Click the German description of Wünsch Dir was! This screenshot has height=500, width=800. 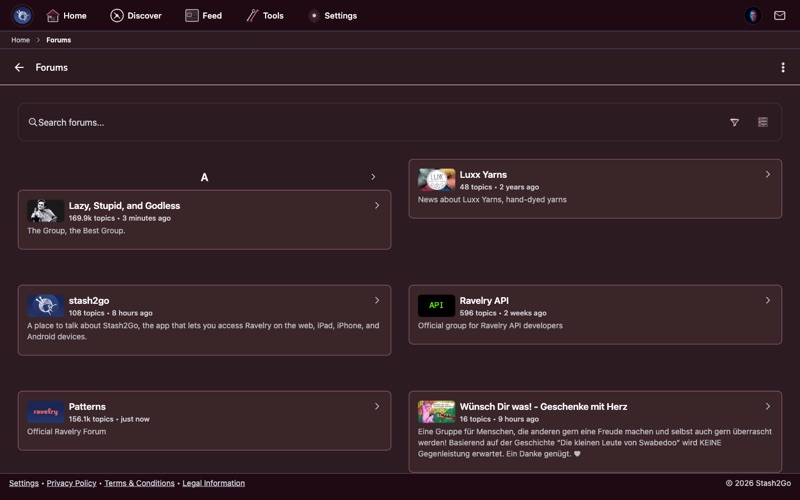point(595,442)
